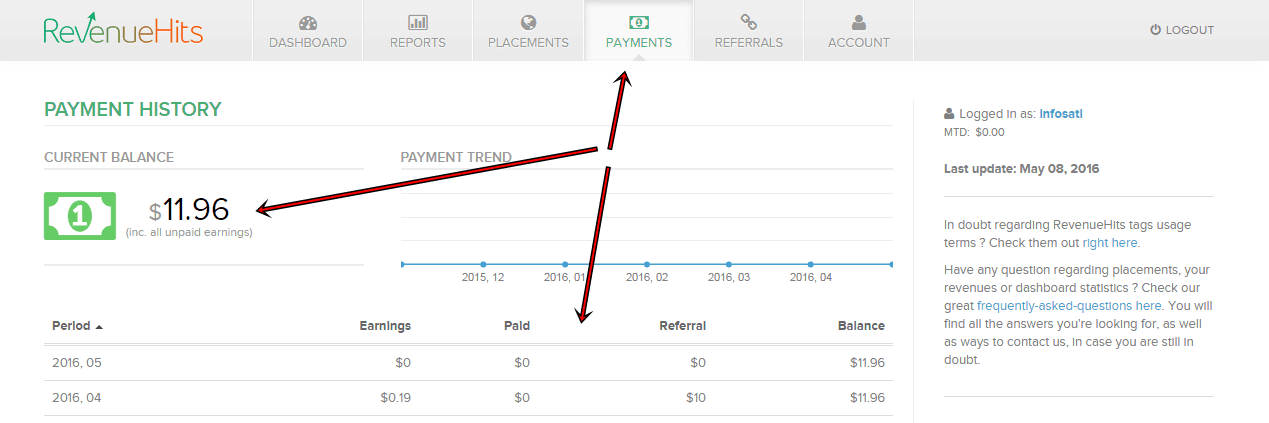Click the Balance column header
This screenshot has height=423, width=1269.
(861, 326)
